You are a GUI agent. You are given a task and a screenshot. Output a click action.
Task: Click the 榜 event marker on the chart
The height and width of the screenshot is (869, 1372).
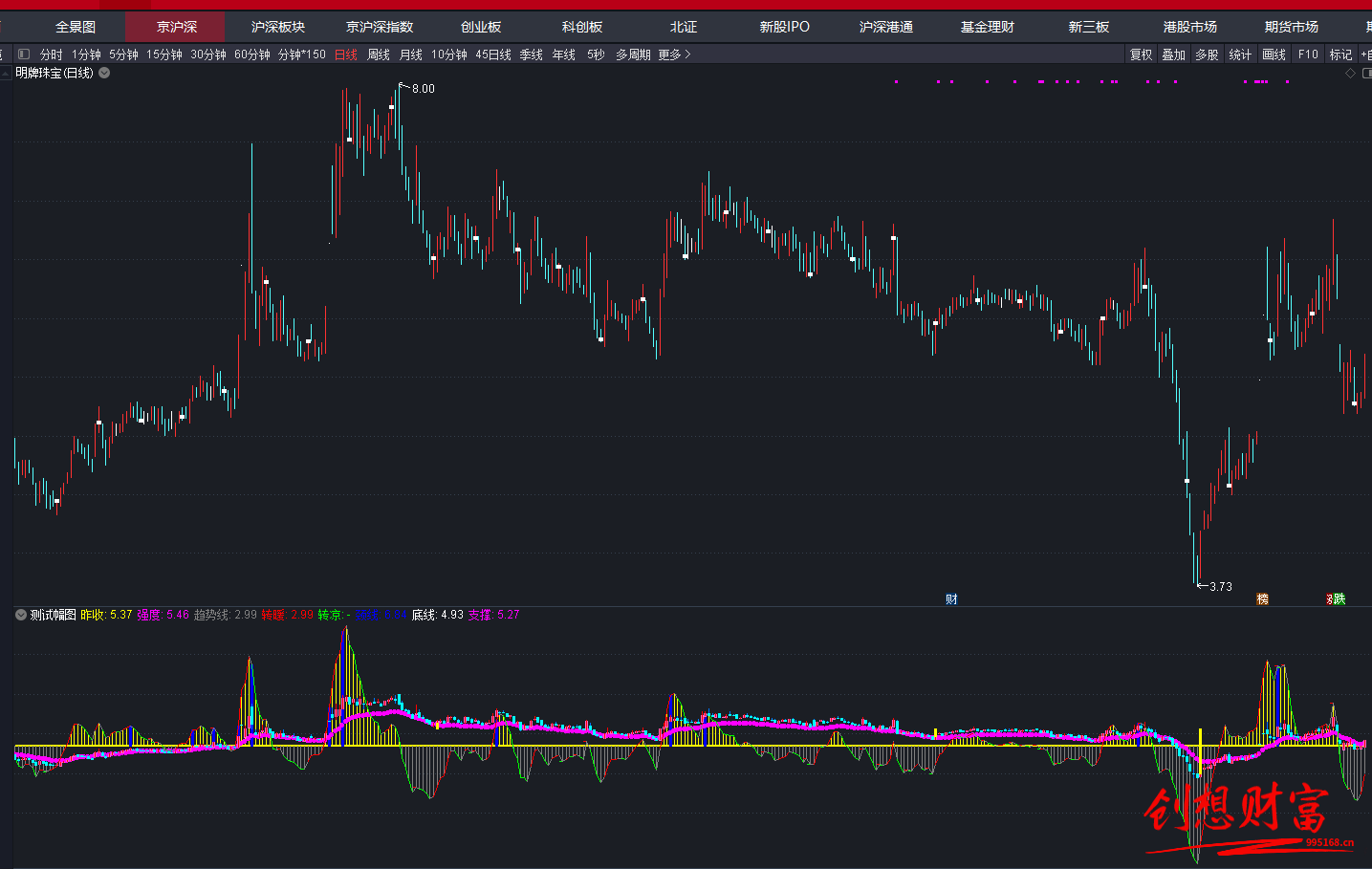[1262, 599]
